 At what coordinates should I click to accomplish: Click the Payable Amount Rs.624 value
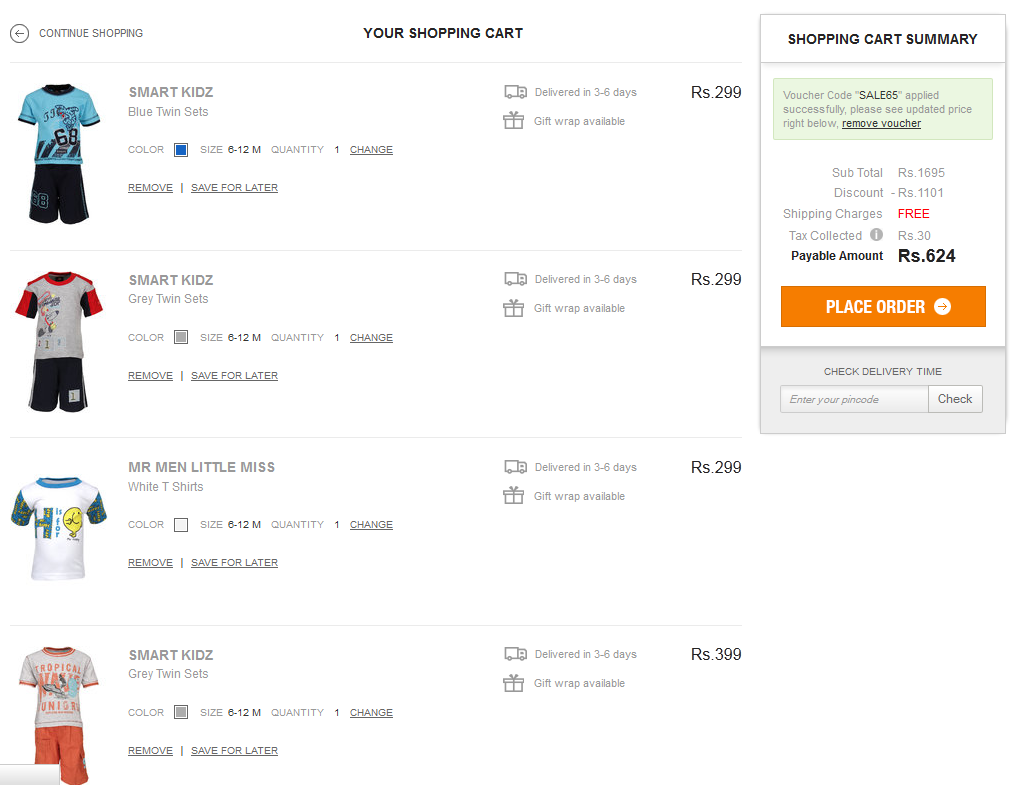(x=927, y=256)
